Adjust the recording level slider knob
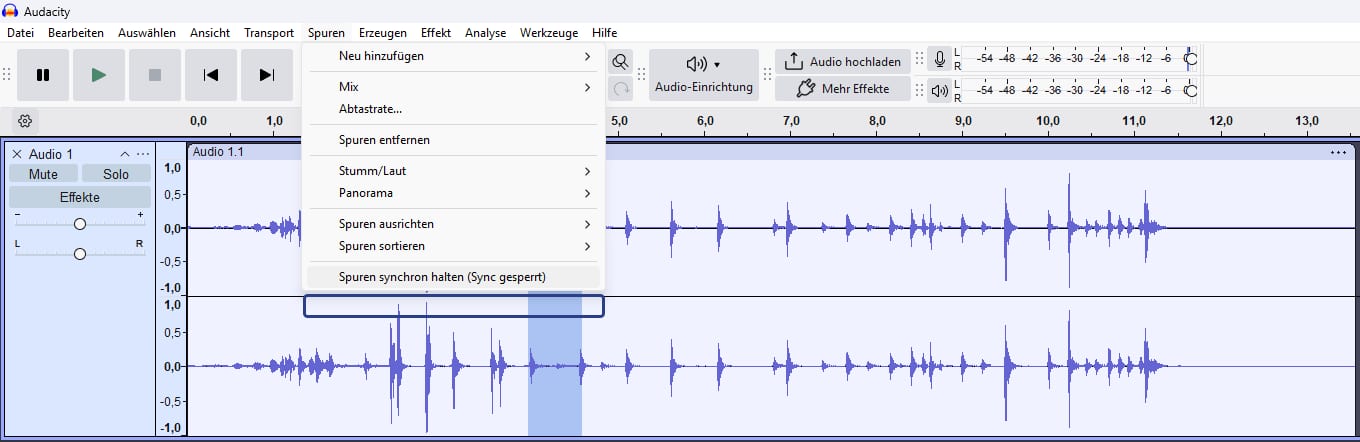The image size is (1360, 442). point(1190,59)
